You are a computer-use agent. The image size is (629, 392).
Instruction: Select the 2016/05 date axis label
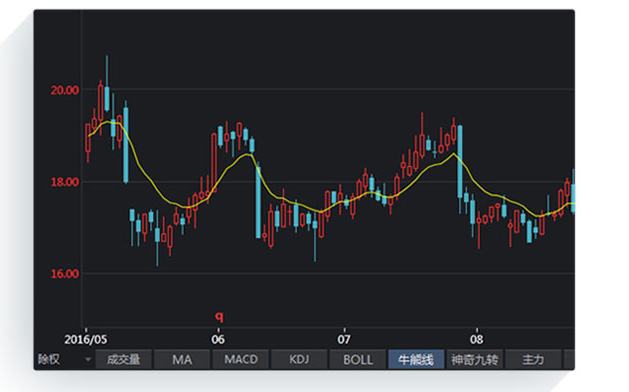click(x=85, y=339)
